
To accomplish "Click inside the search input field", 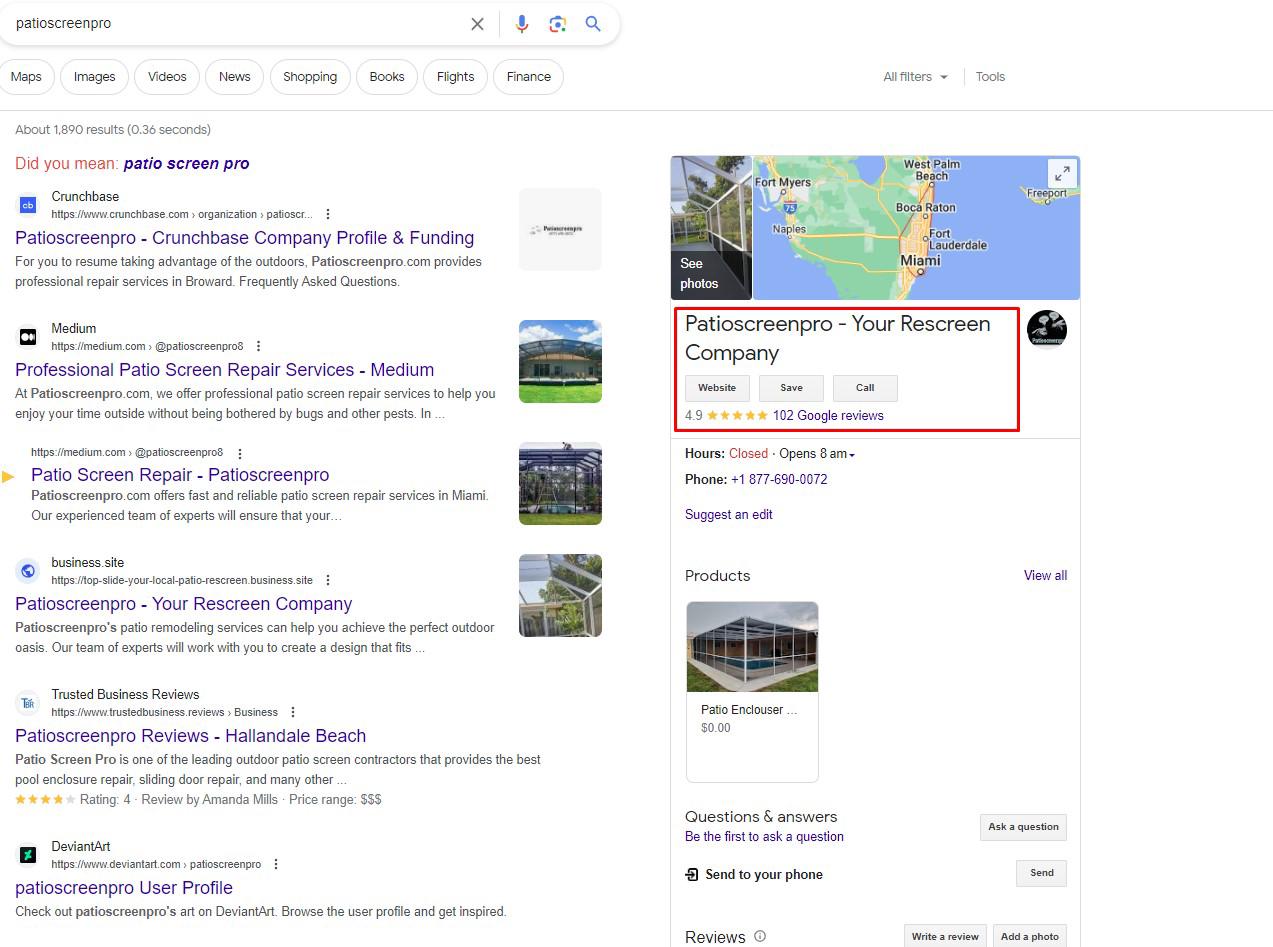I will (x=230, y=24).
